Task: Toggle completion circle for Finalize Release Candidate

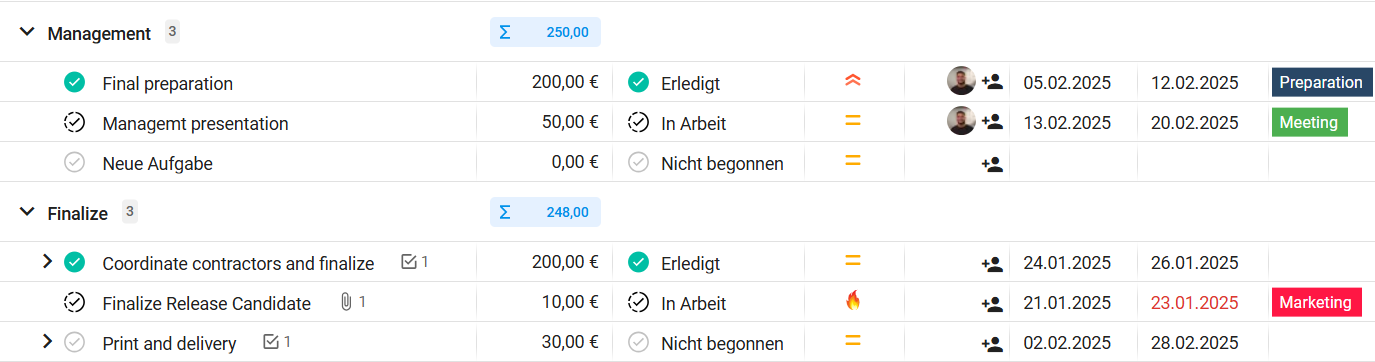Action: pos(74,302)
